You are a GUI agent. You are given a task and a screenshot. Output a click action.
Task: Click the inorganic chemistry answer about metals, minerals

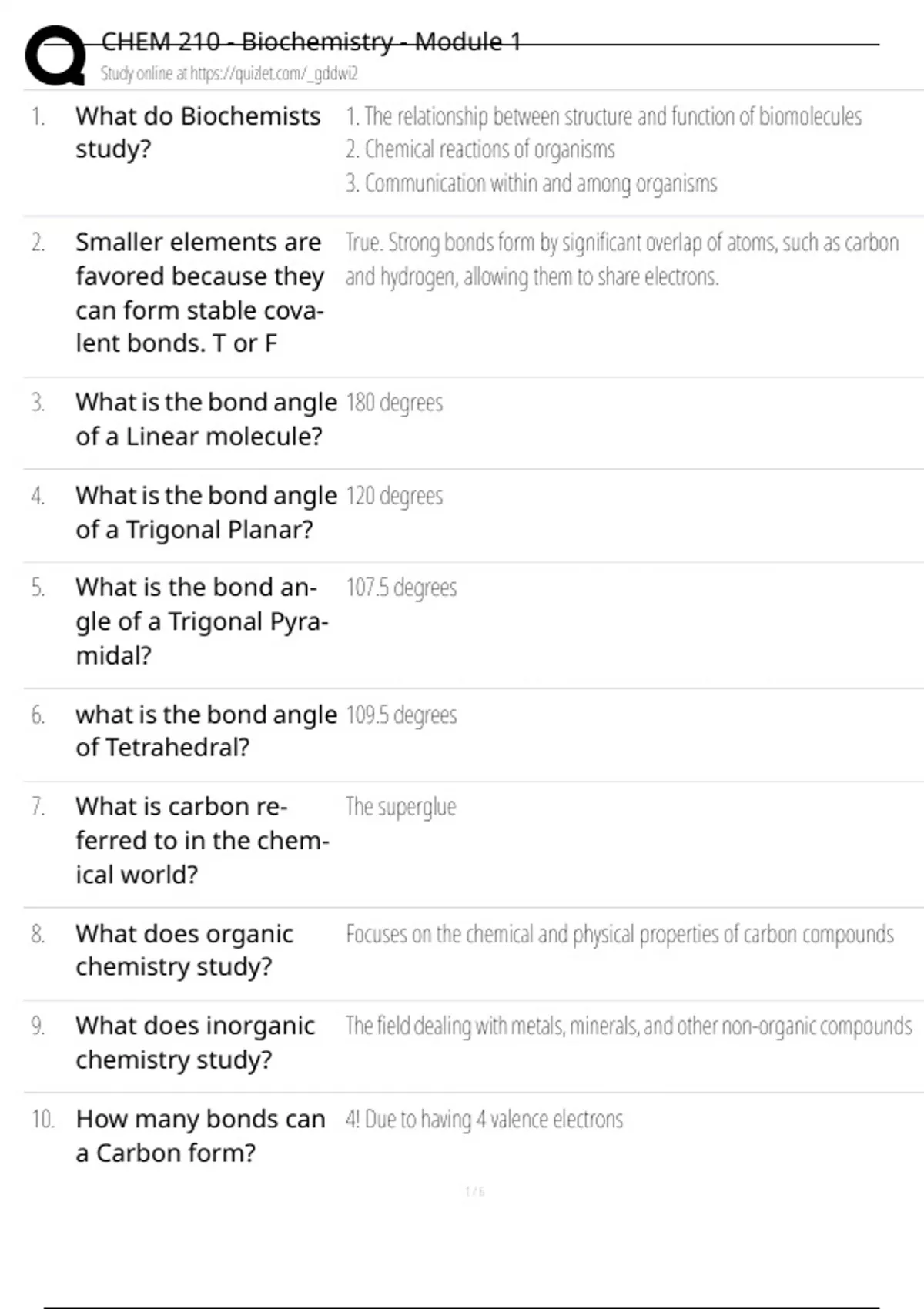click(x=628, y=1026)
